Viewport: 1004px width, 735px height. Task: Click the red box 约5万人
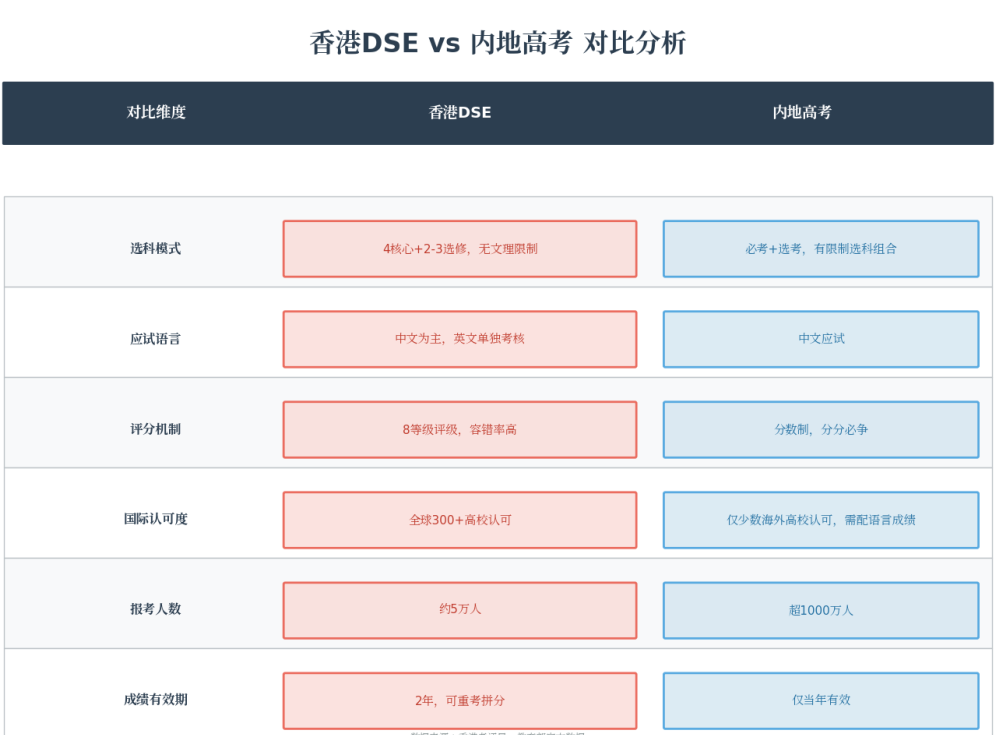tap(460, 610)
